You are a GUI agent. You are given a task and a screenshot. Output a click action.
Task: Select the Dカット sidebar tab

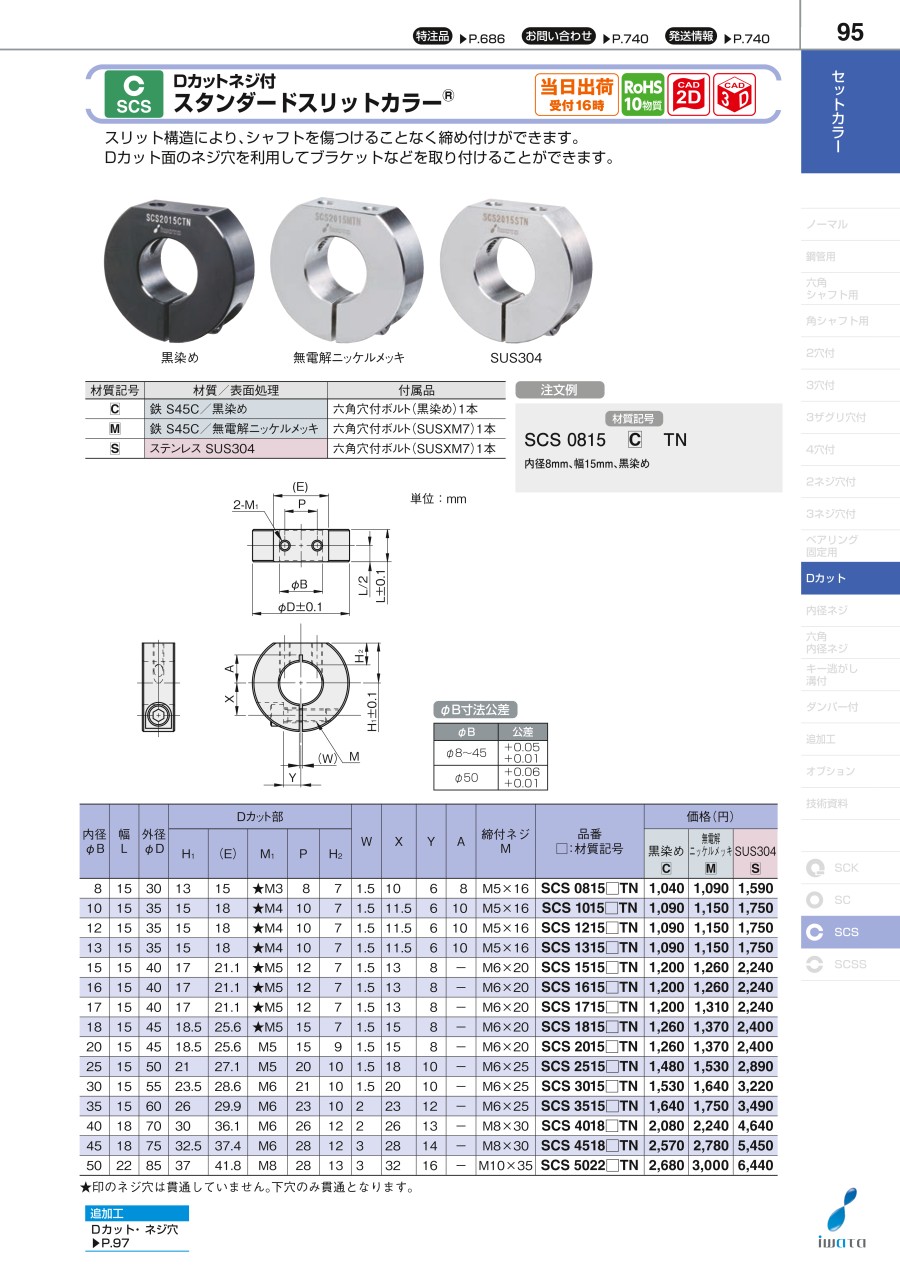point(826,579)
